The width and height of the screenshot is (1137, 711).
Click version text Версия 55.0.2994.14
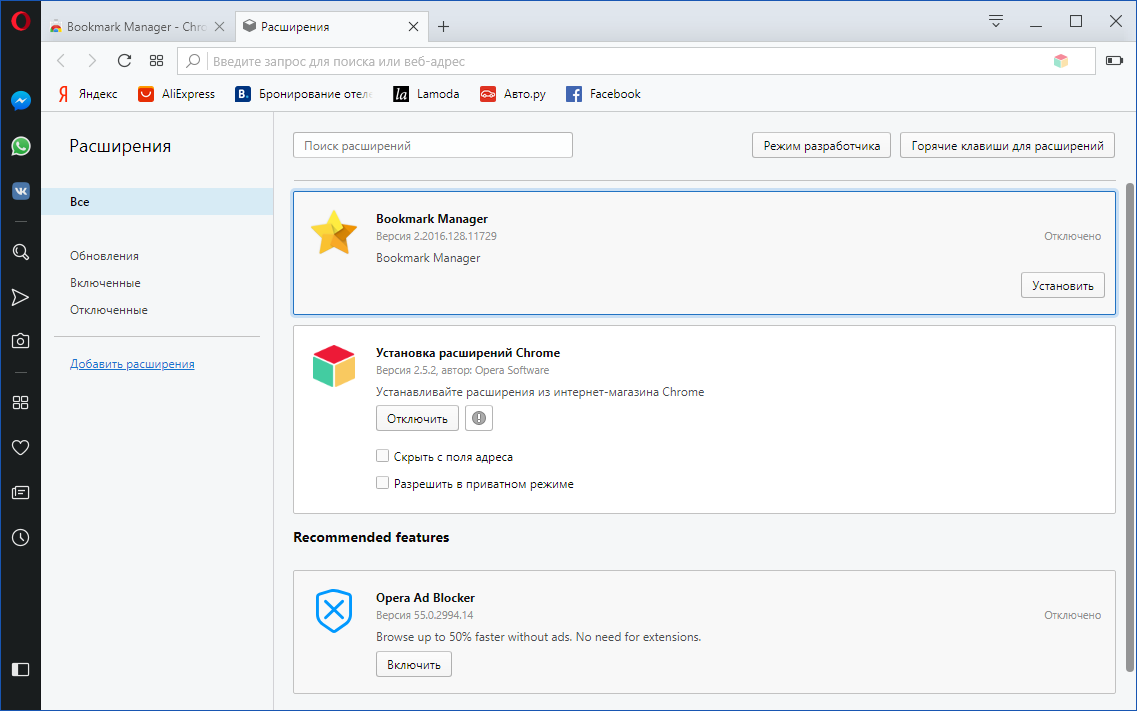tap(424, 615)
